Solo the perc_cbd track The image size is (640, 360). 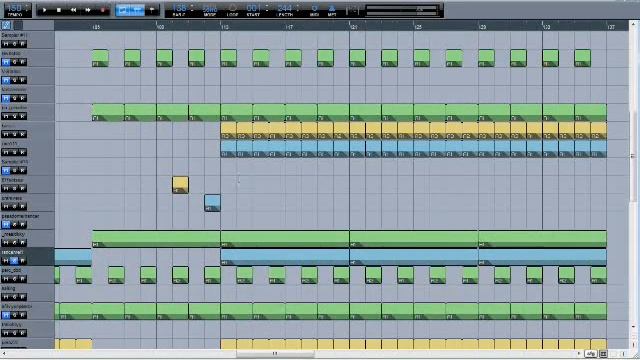14,279
